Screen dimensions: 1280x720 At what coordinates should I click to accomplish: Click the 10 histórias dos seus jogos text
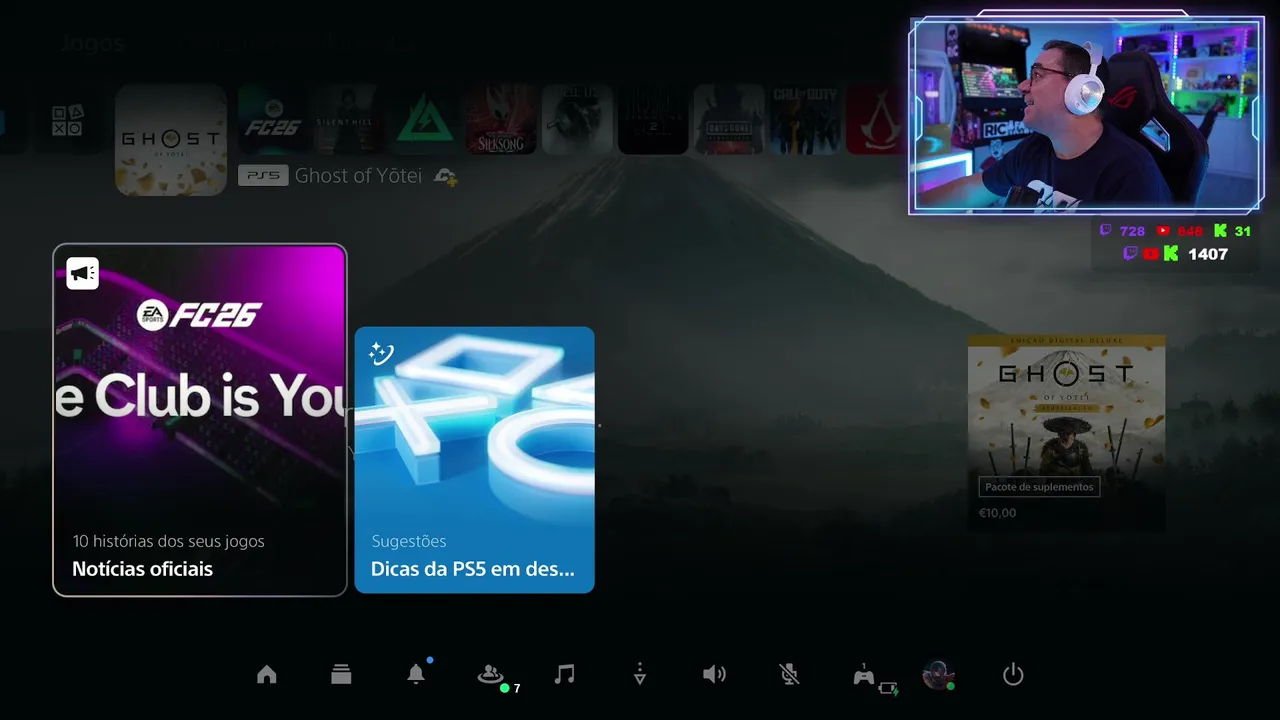(x=168, y=541)
